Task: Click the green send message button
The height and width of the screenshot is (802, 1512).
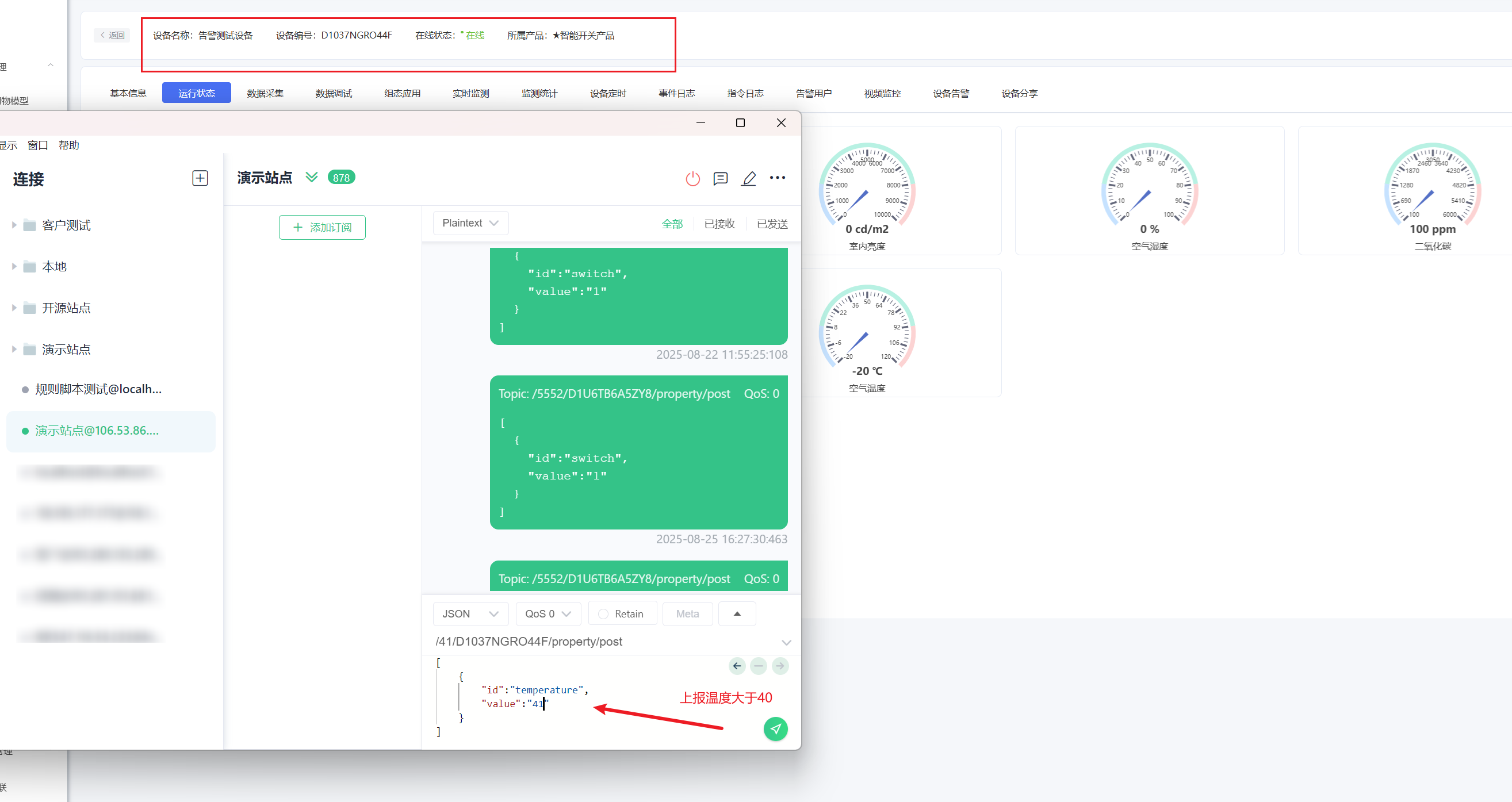Action: (775, 728)
